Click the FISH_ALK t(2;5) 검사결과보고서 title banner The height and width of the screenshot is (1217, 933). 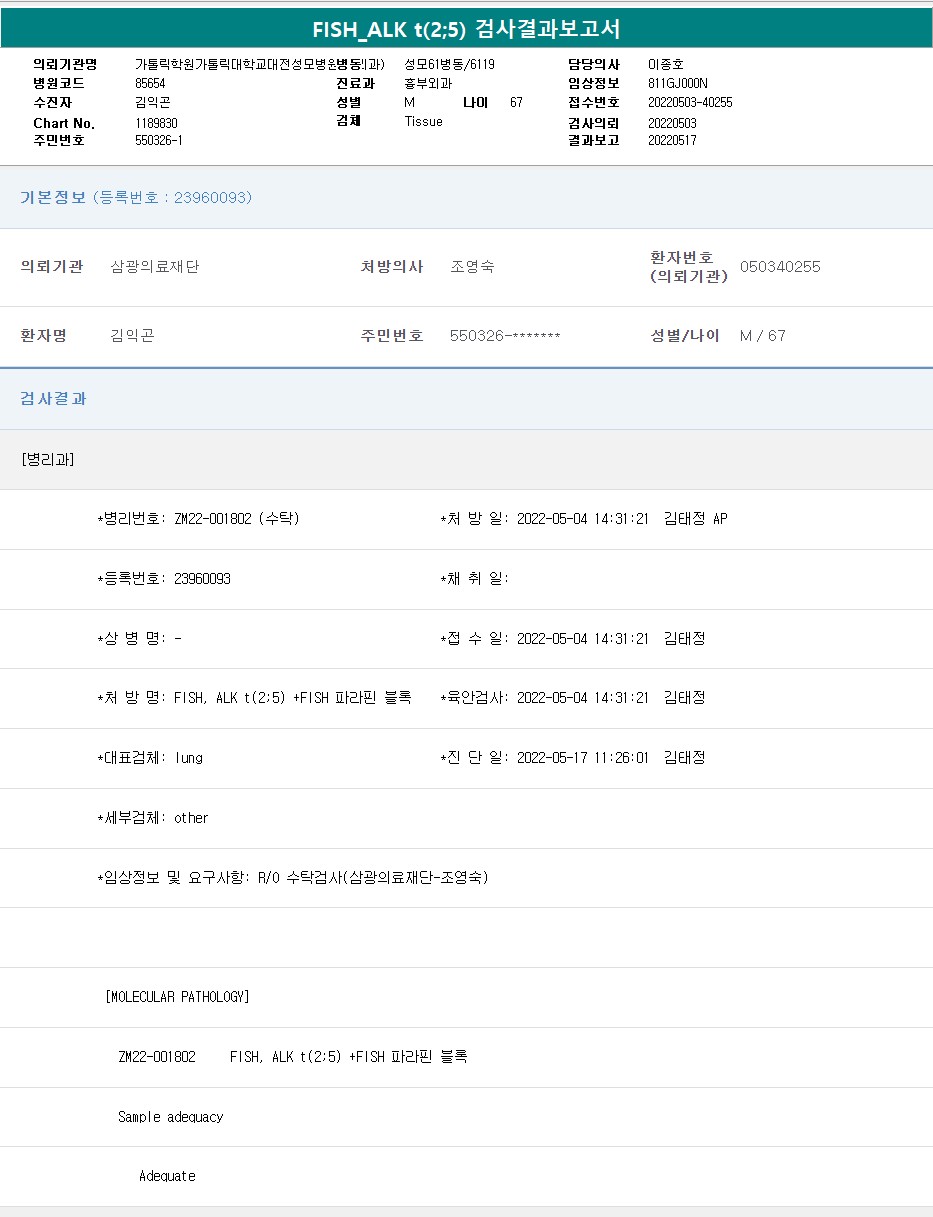point(466,28)
